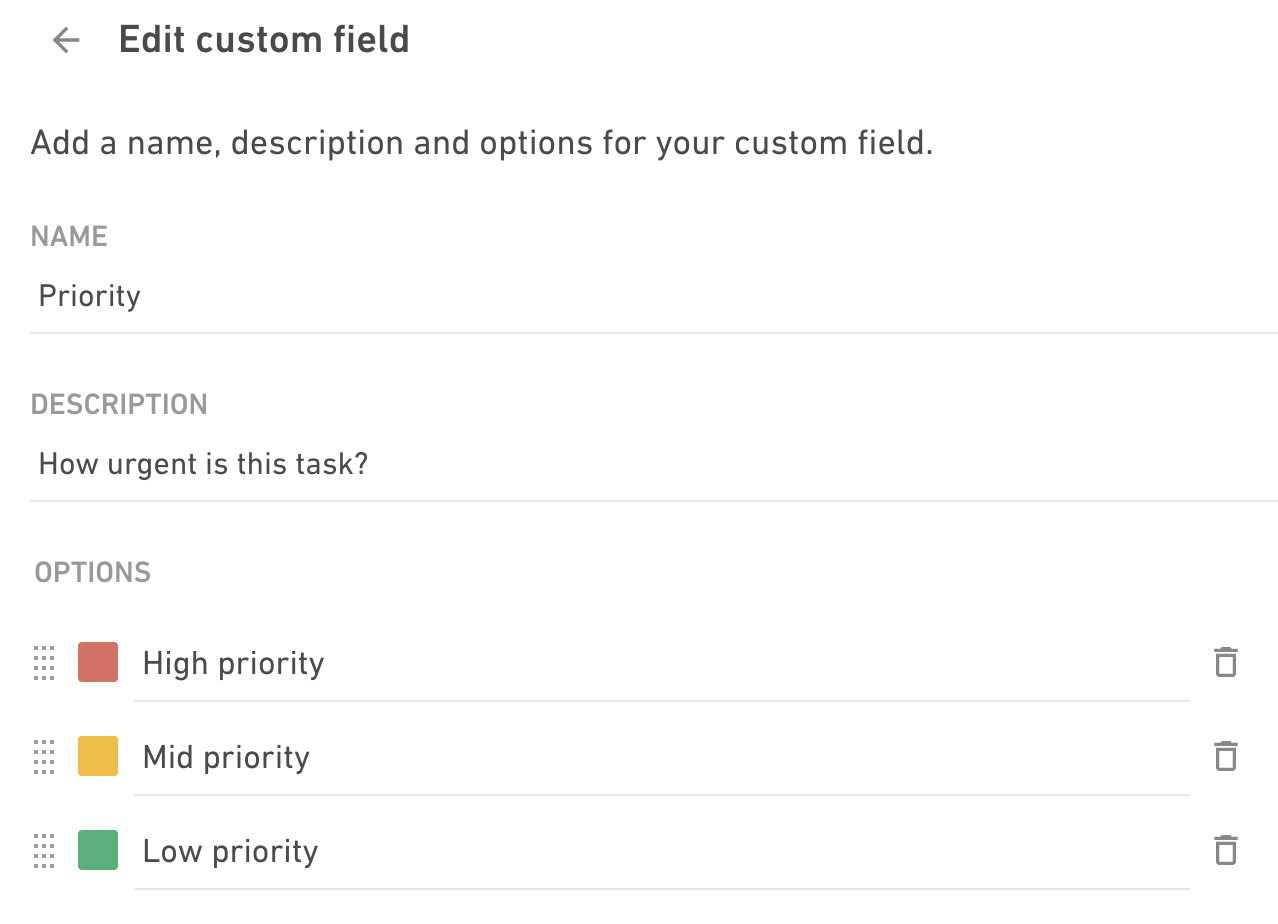This screenshot has height=924, width=1278.
Task: Click the OPTIONS section label
Action: (93, 572)
